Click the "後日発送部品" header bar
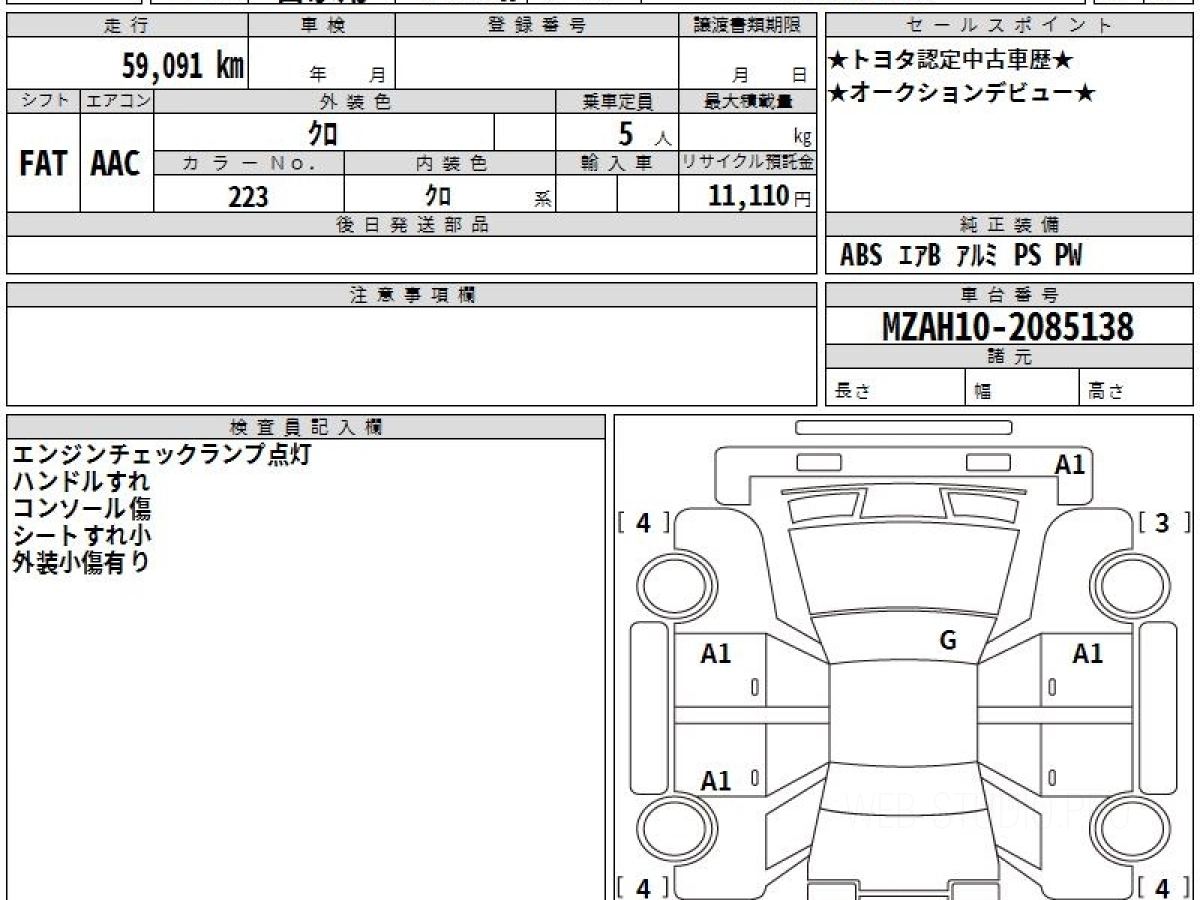 (x=412, y=225)
